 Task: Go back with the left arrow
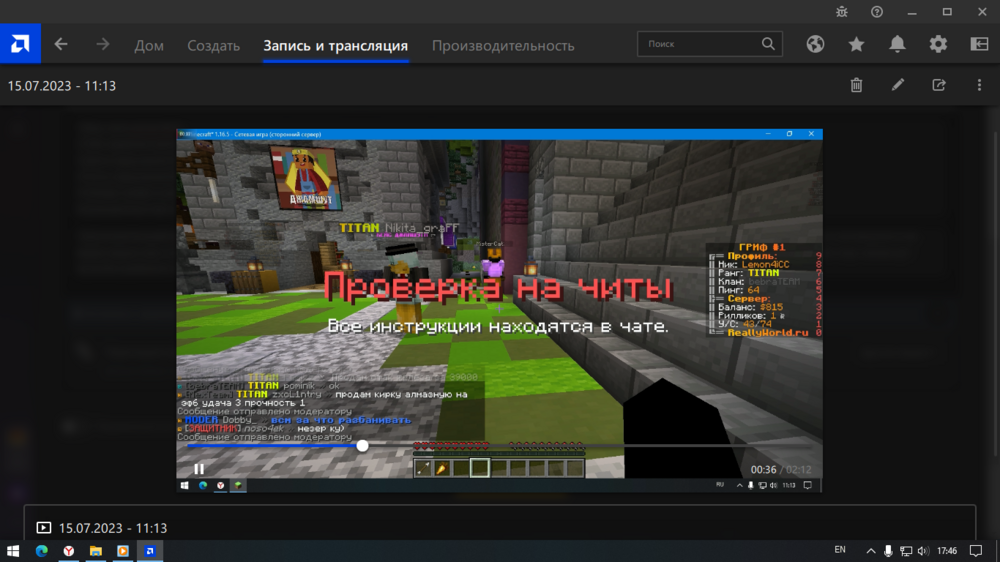click(x=61, y=44)
